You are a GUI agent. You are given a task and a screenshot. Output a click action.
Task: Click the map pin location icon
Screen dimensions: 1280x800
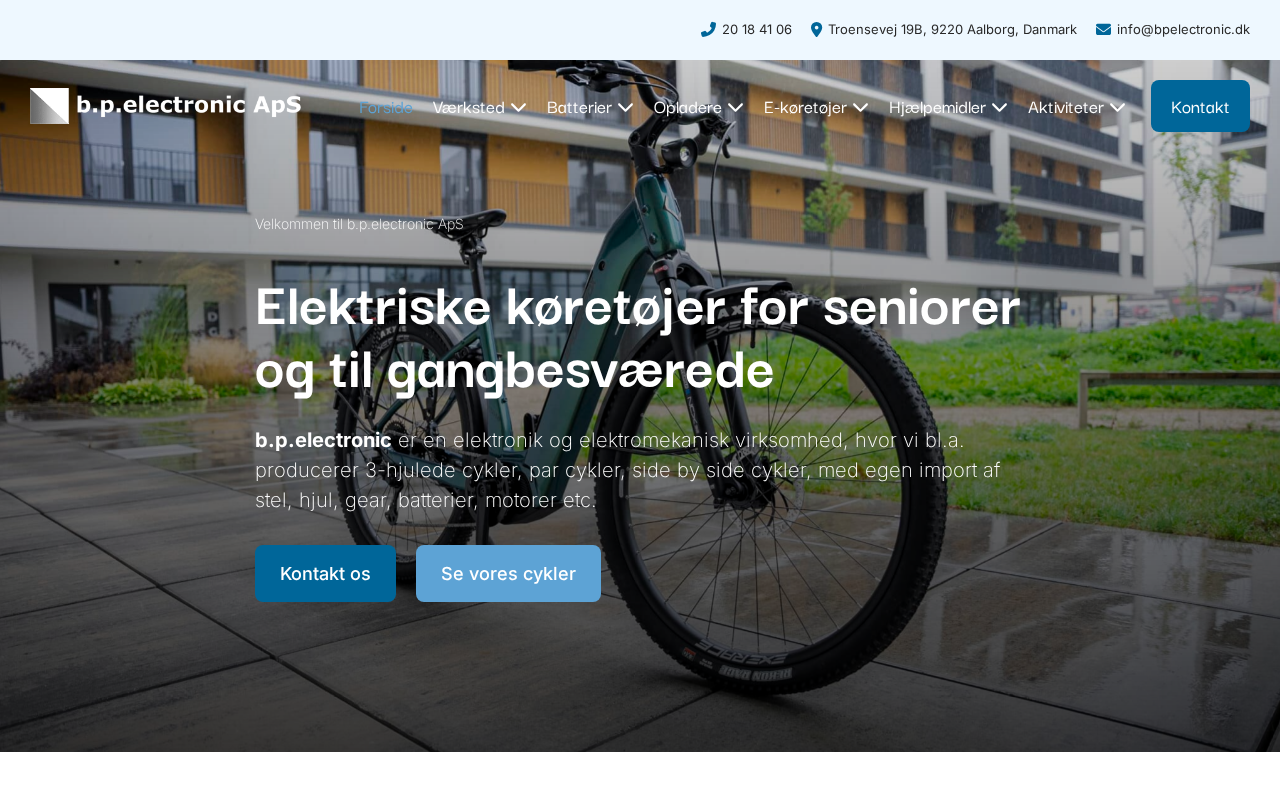[816, 30]
